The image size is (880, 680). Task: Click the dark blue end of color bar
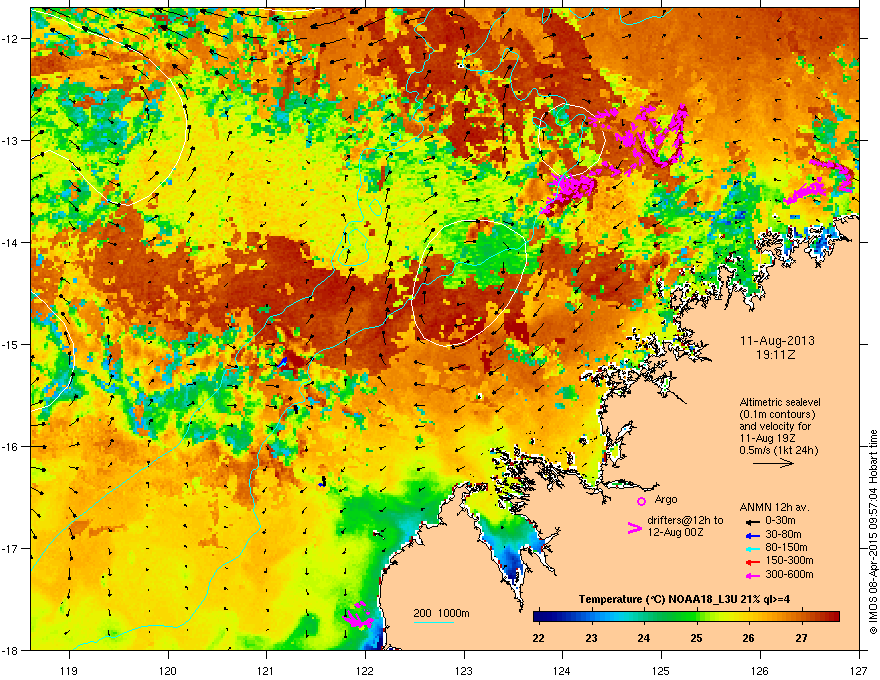[x=539, y=616]
